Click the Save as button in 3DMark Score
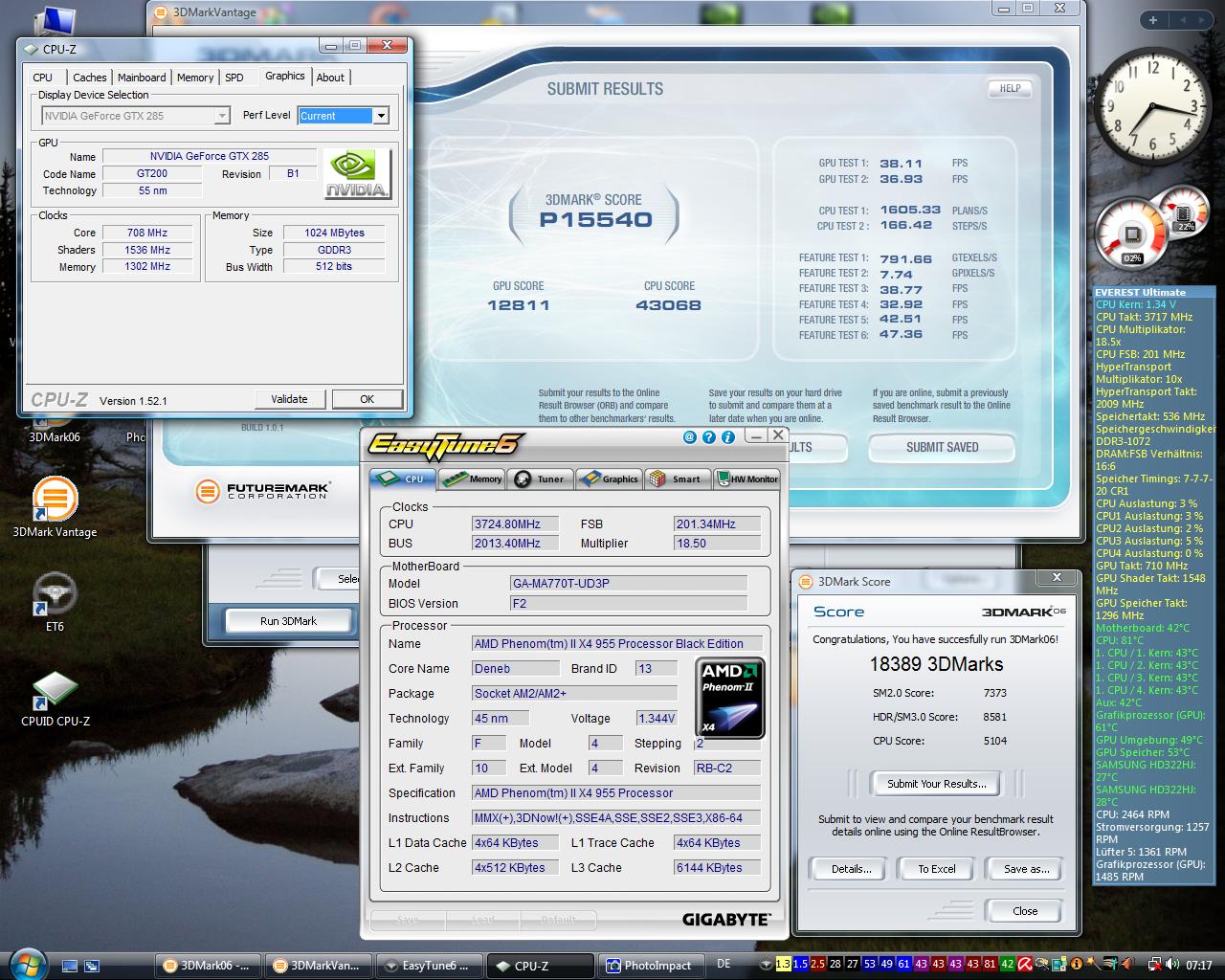Viewport: 1225px width, 980px height. [x=1026, y=869]
